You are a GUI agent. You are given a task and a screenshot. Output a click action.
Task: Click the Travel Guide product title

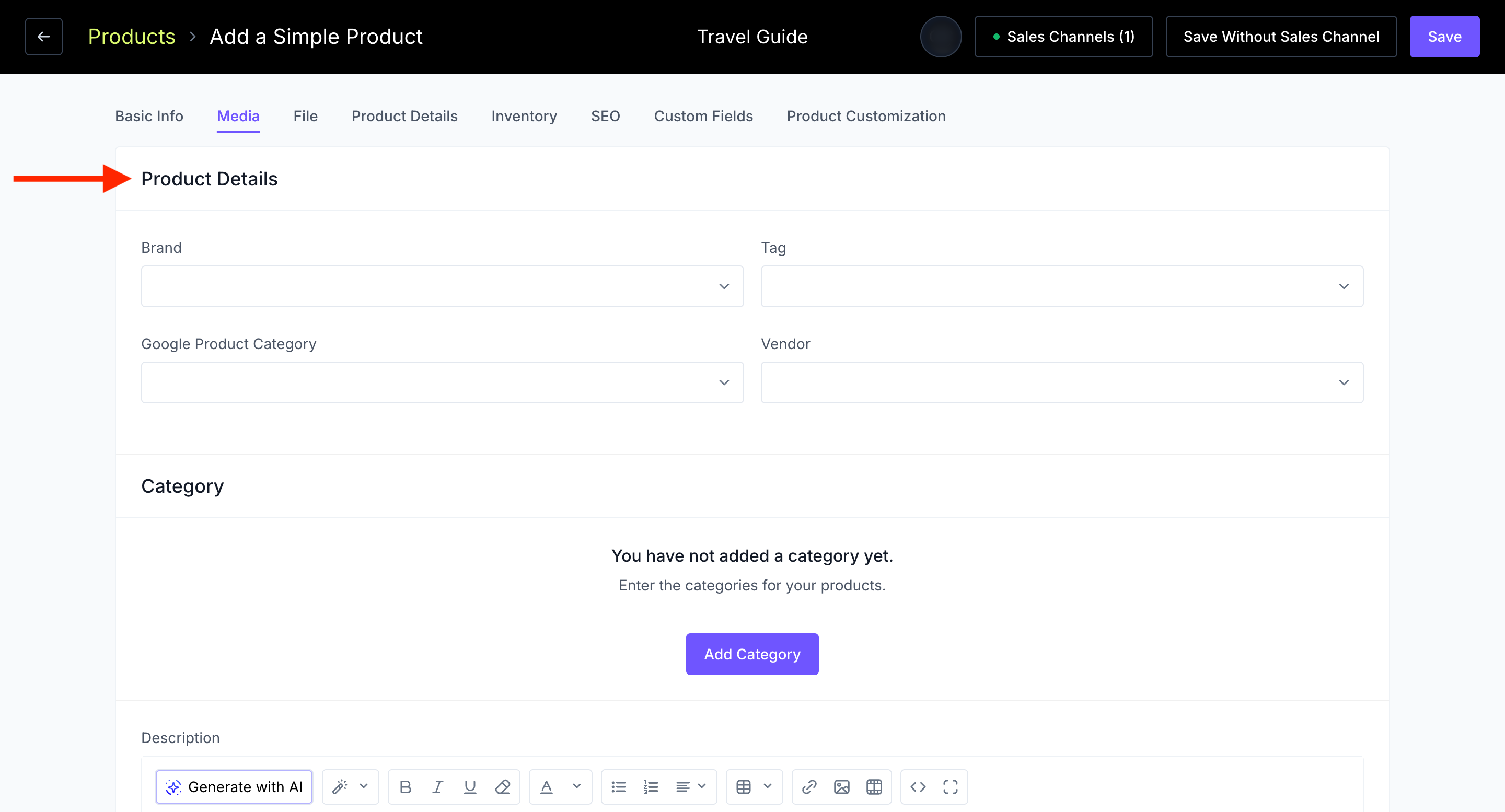click(752, 37)
